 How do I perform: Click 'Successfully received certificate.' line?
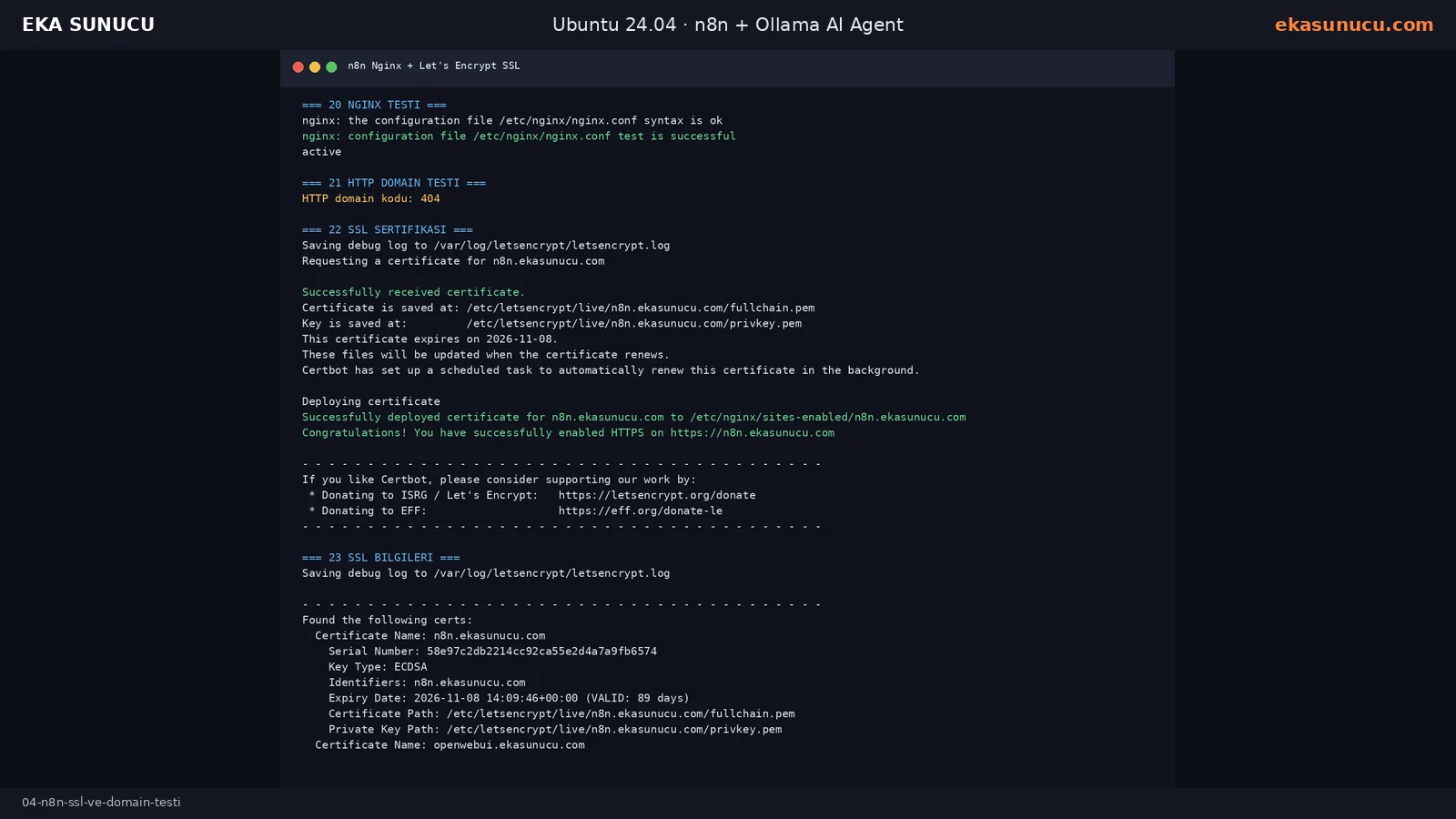(x=413, y=292)
